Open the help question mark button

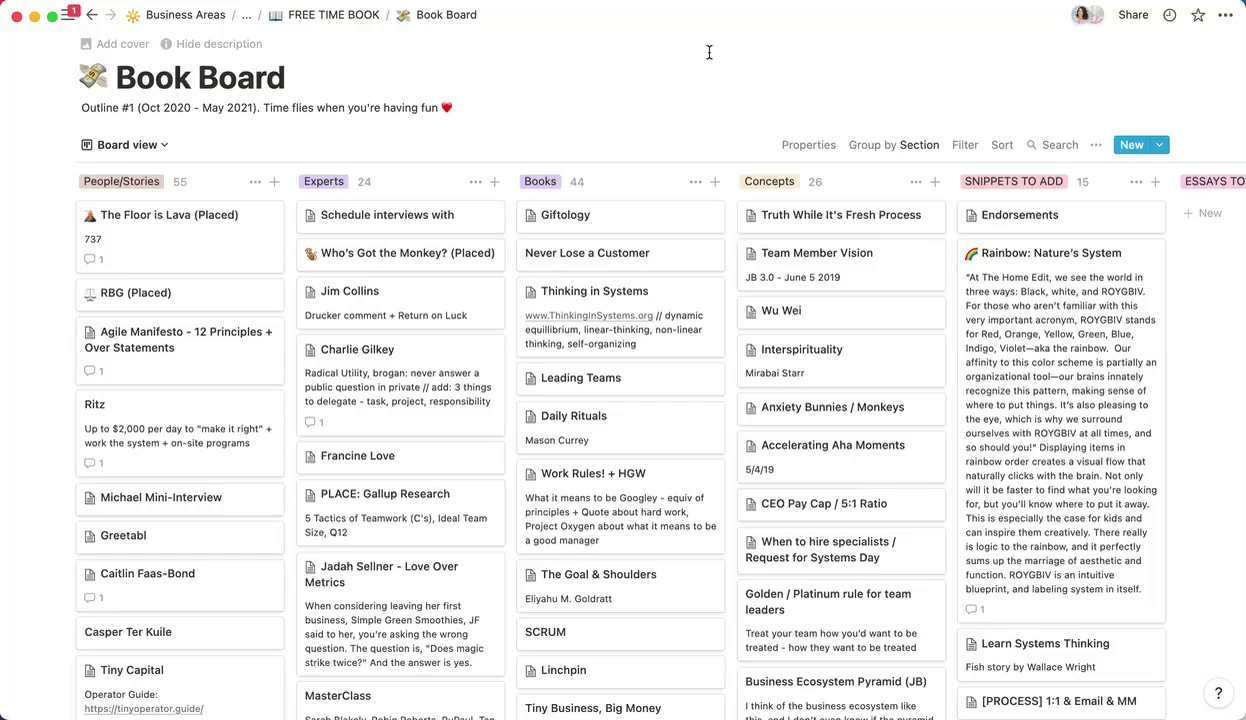click(x=1218, y=692)
